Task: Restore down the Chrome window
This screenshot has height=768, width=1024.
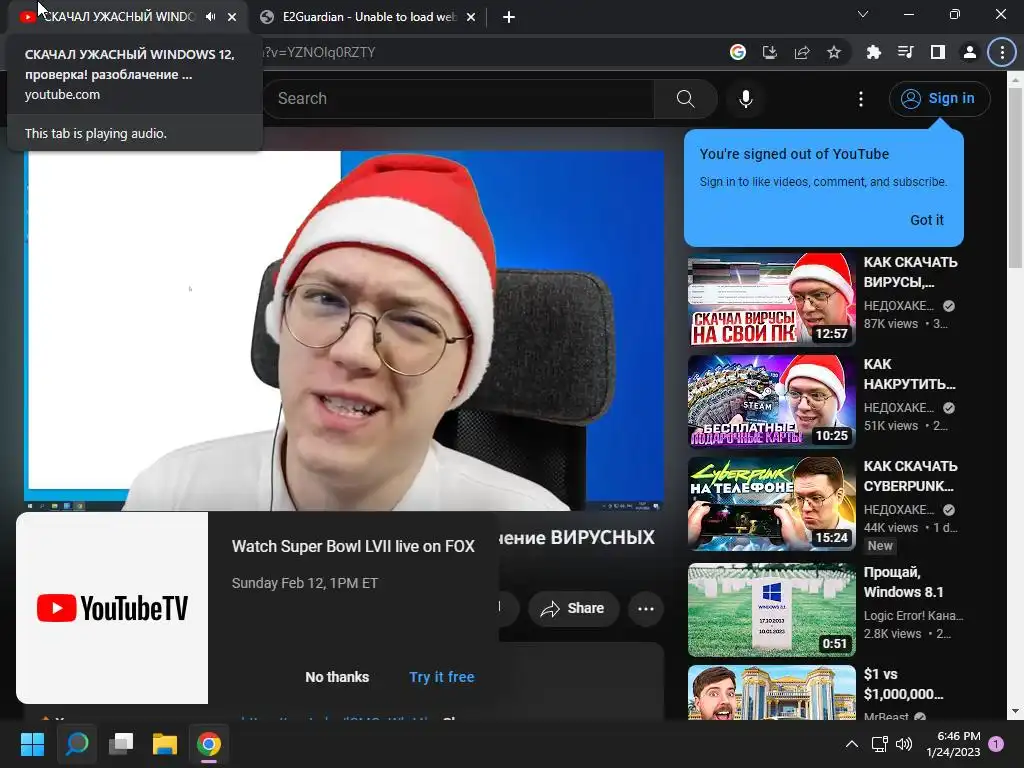Action: tap(954, 14)
